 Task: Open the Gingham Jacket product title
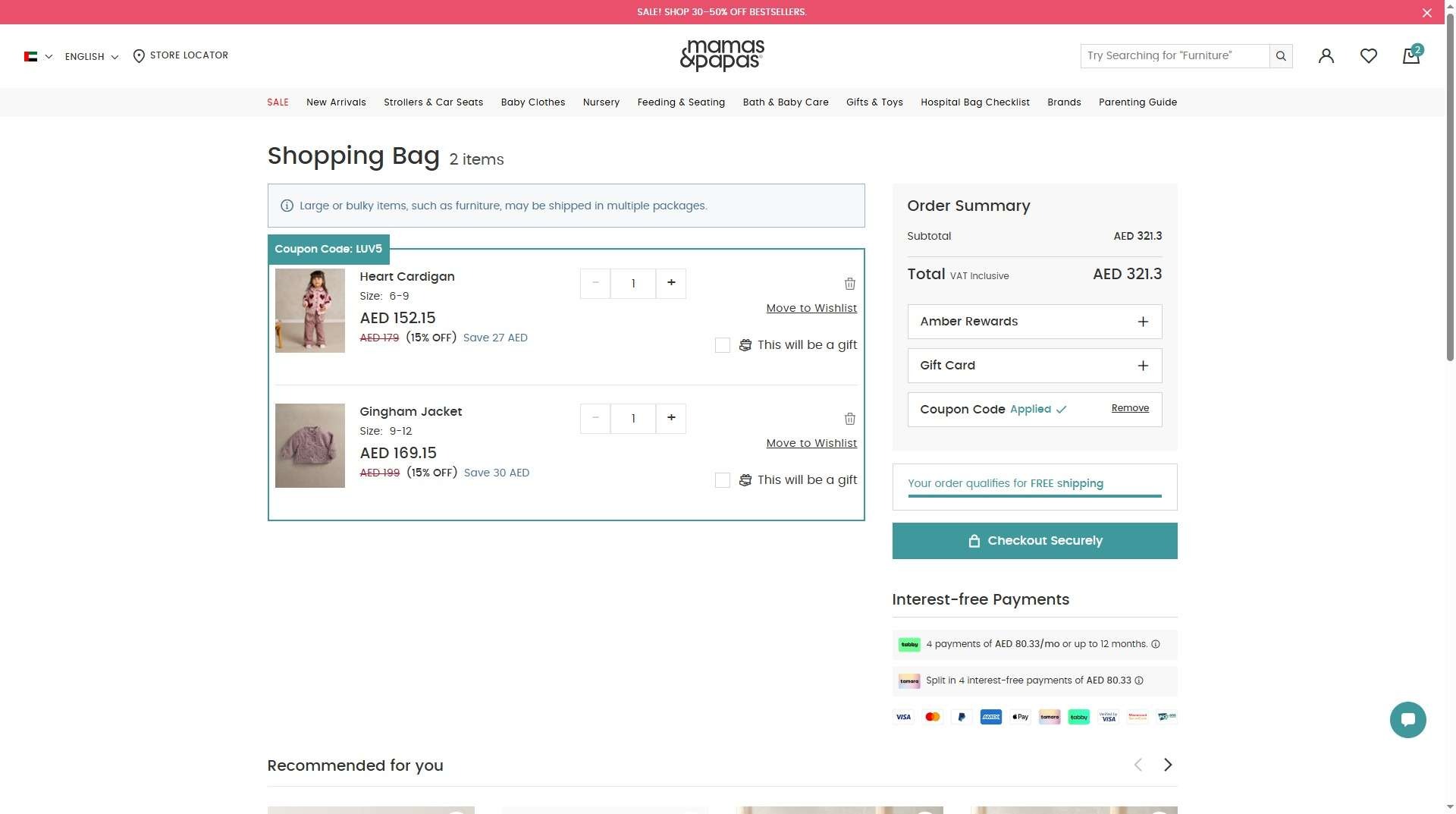410,412
